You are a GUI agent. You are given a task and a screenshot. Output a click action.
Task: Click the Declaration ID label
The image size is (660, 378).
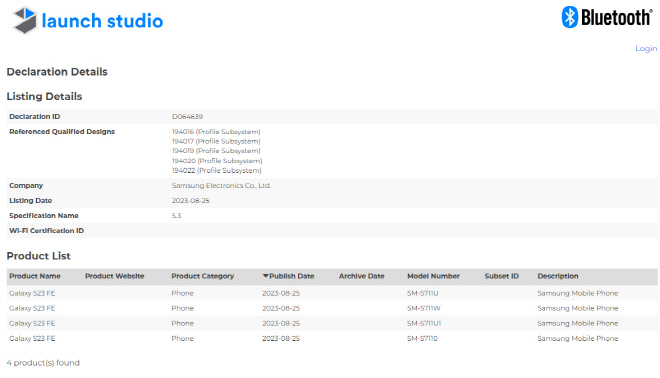click(x=35, y=117)
